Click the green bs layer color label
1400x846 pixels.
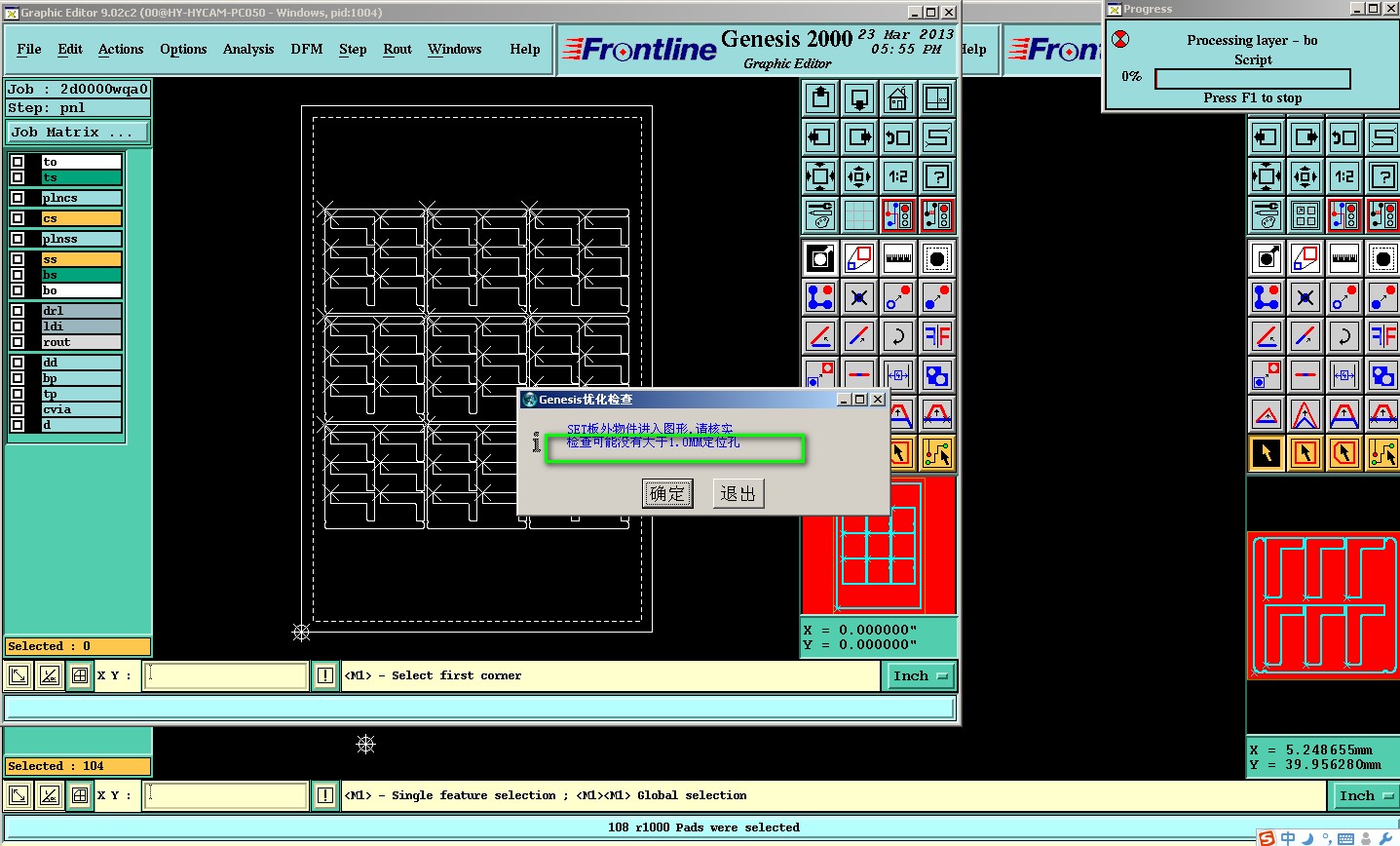point(81,275)
